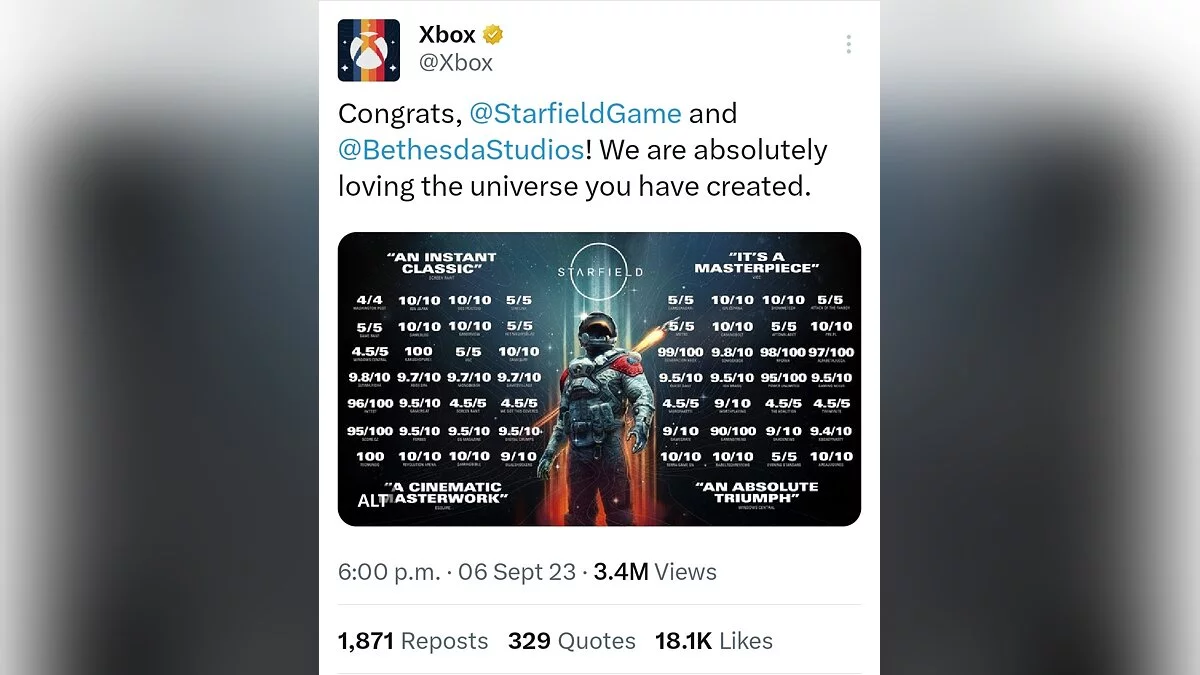Open the @BethesdaStudios mention link

click(461, 150)
